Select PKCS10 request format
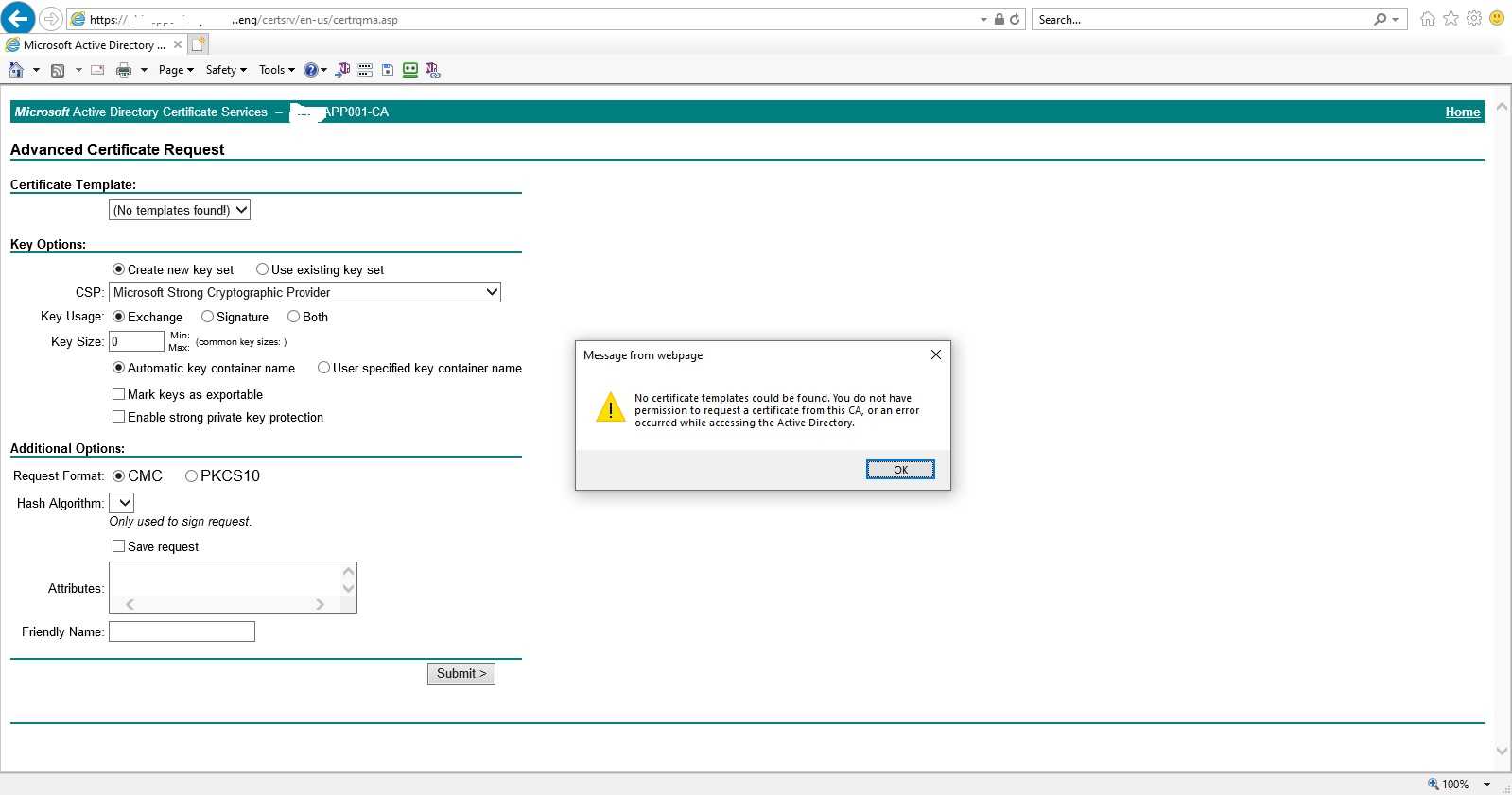This screenshot has height=795, width=1512. (191, 475)
